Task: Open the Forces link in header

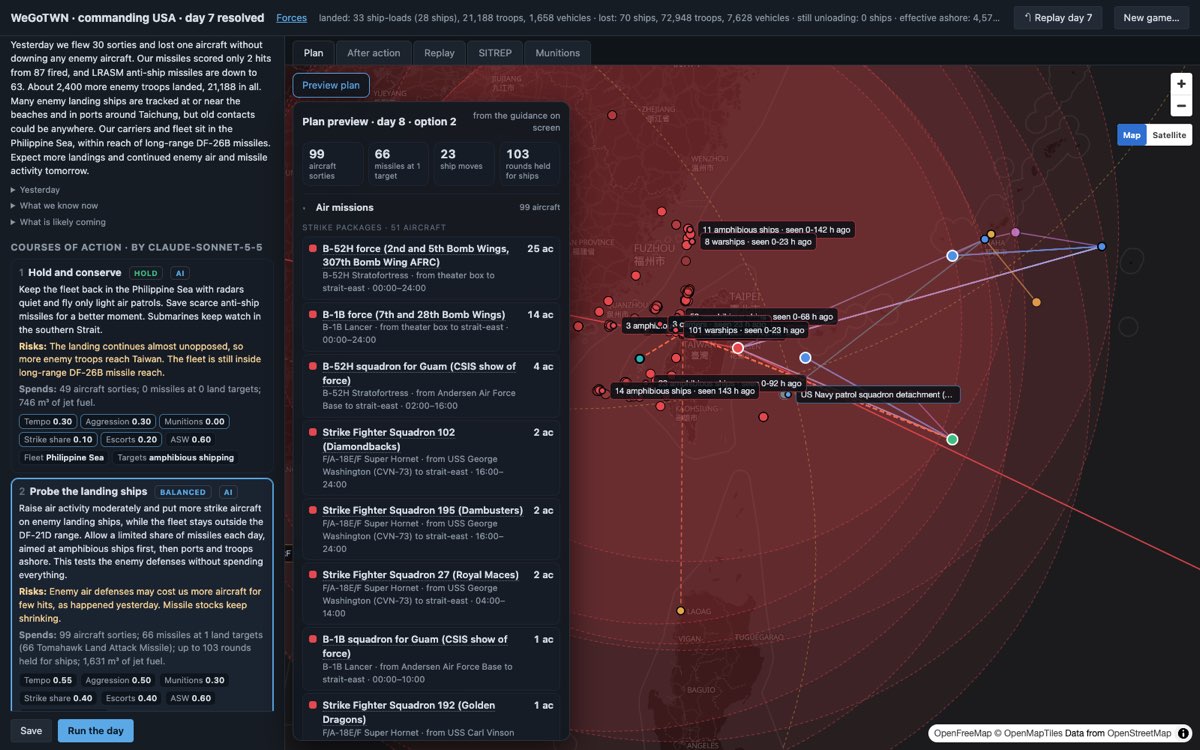Action: pos(292,18)
